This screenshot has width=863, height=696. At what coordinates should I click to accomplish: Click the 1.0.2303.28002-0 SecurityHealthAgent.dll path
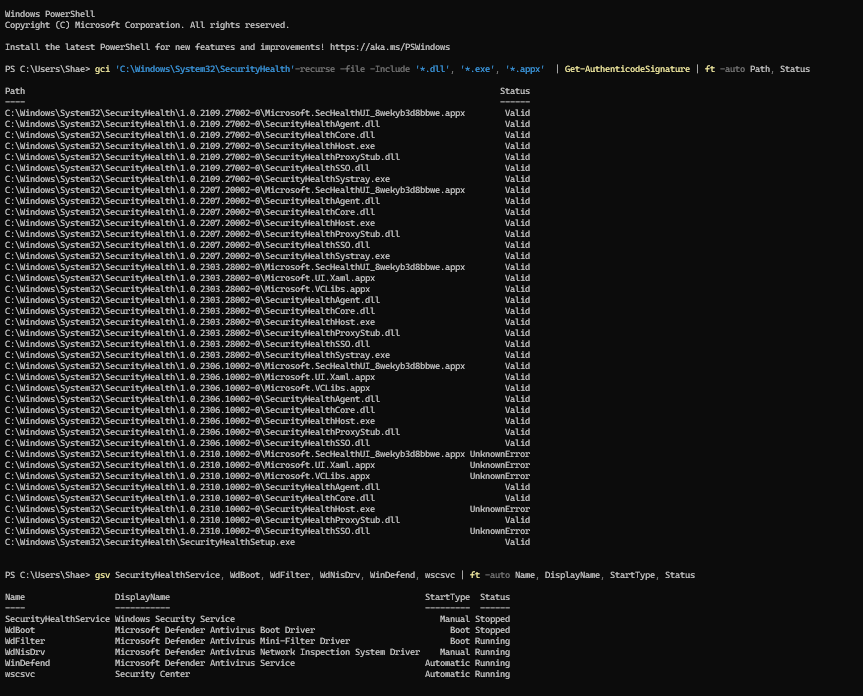point(192,300)
